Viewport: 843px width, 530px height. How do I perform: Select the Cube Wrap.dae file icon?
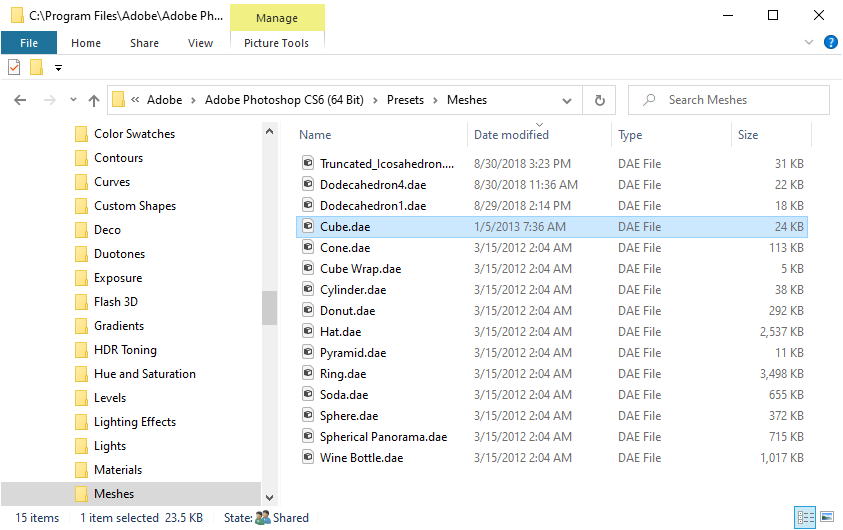[308, 268]
